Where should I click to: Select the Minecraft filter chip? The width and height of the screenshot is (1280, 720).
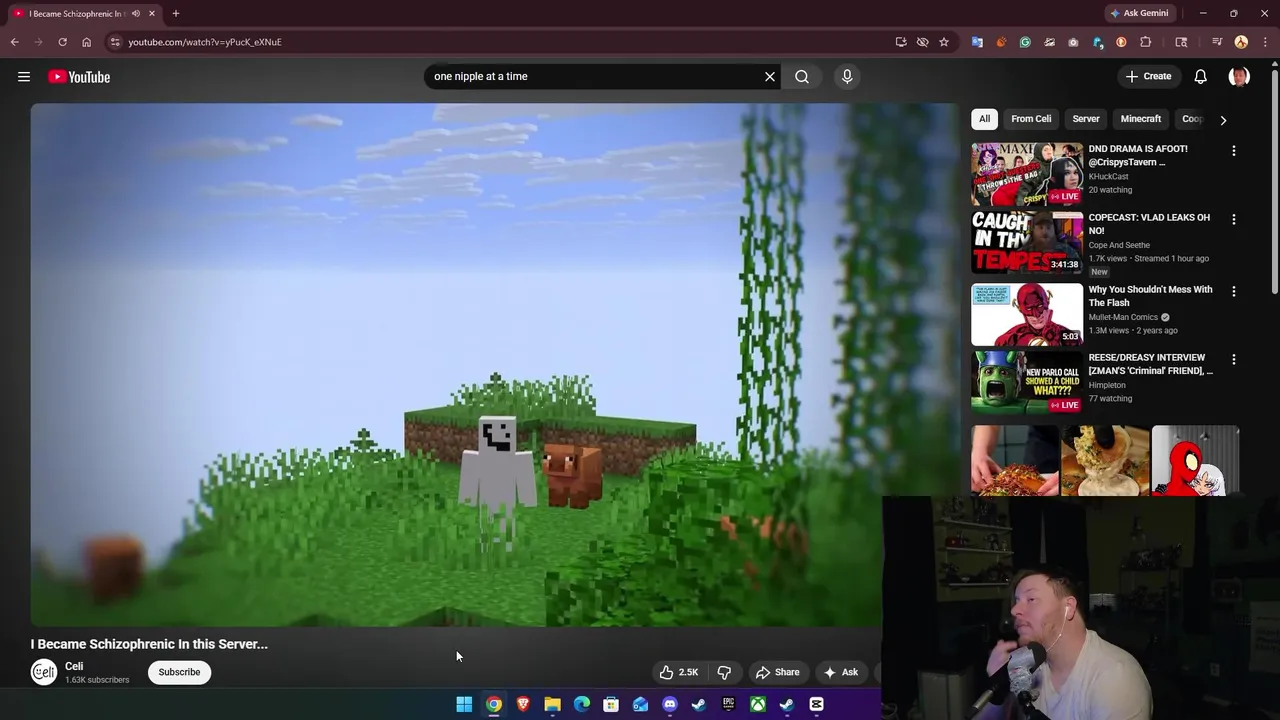pos(1141,119)
